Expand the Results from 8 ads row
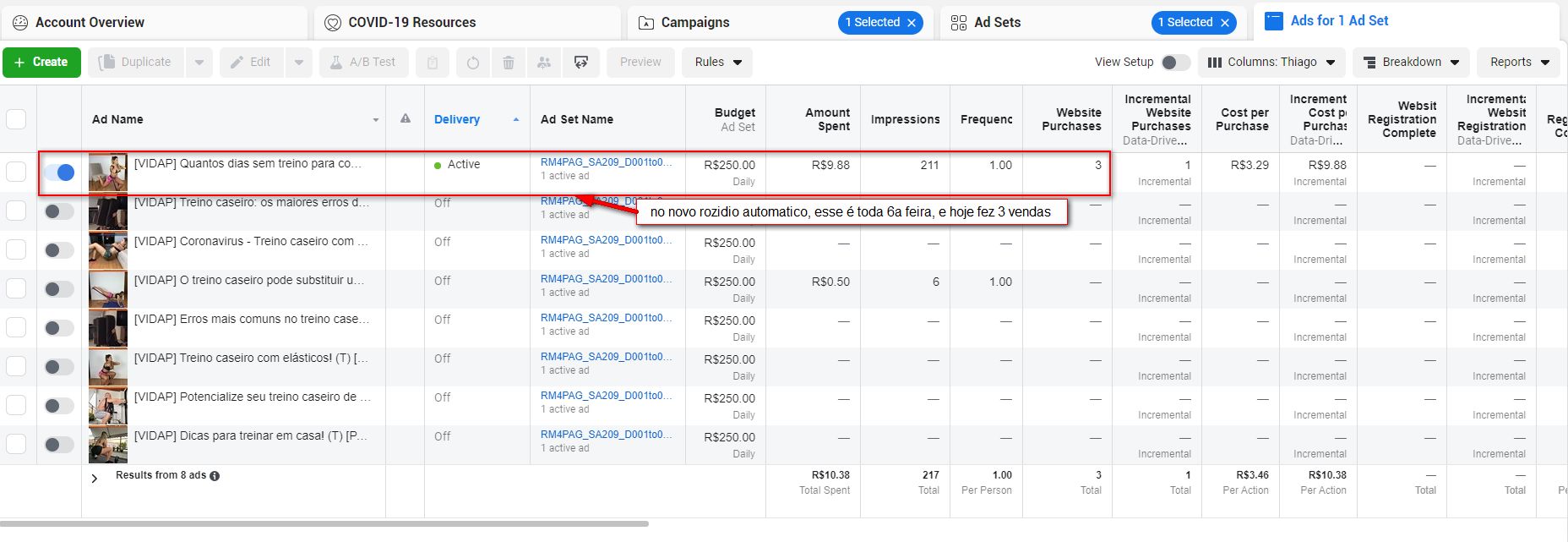The image size is (1568, 542). click(x=95, y=478)
